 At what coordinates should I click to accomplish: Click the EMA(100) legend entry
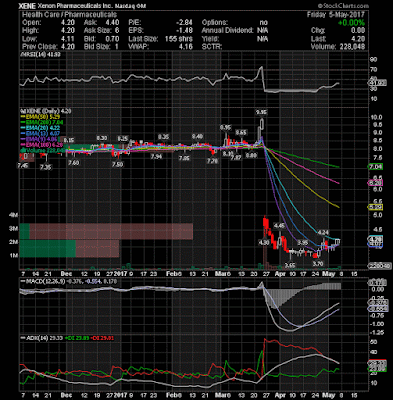click(x=41, y=144)
